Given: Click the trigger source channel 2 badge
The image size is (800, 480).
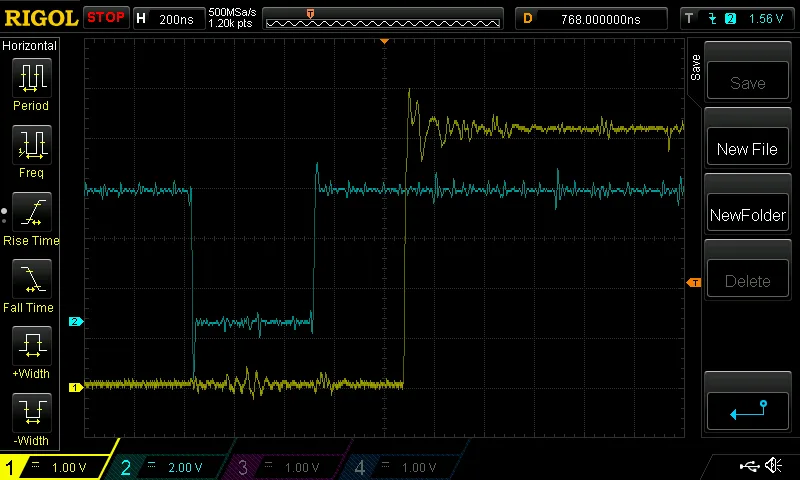Looking at the screenshot, I should [x=731, y=19].
